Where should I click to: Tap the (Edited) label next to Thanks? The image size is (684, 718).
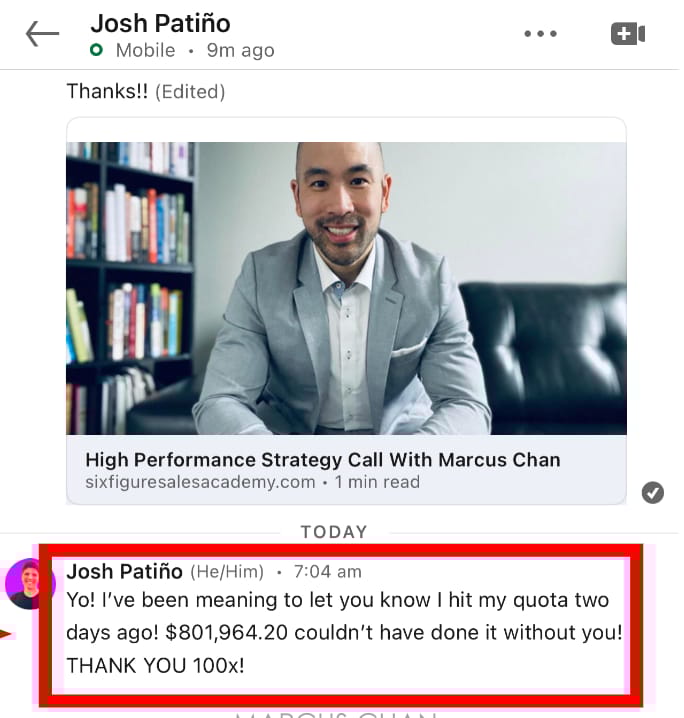click(x=190, y=92)
